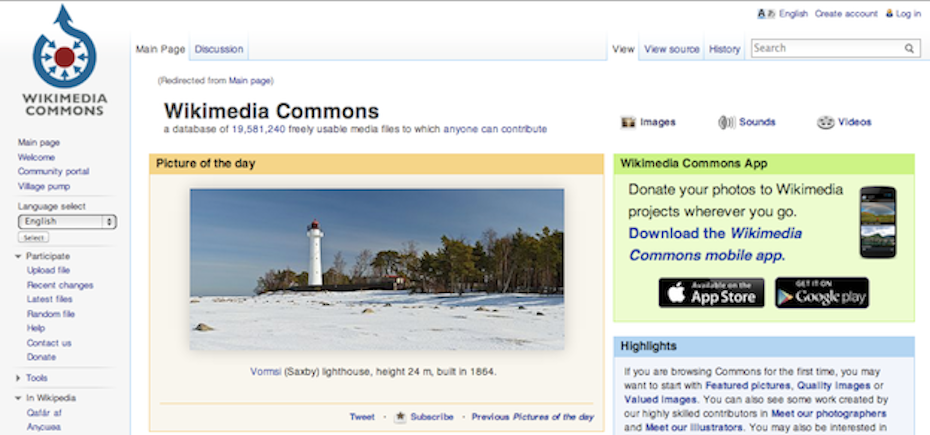Screen dimensions: 930x435
Task: Collapse the Participate sidebar section
Action: (x=18, y=256)
